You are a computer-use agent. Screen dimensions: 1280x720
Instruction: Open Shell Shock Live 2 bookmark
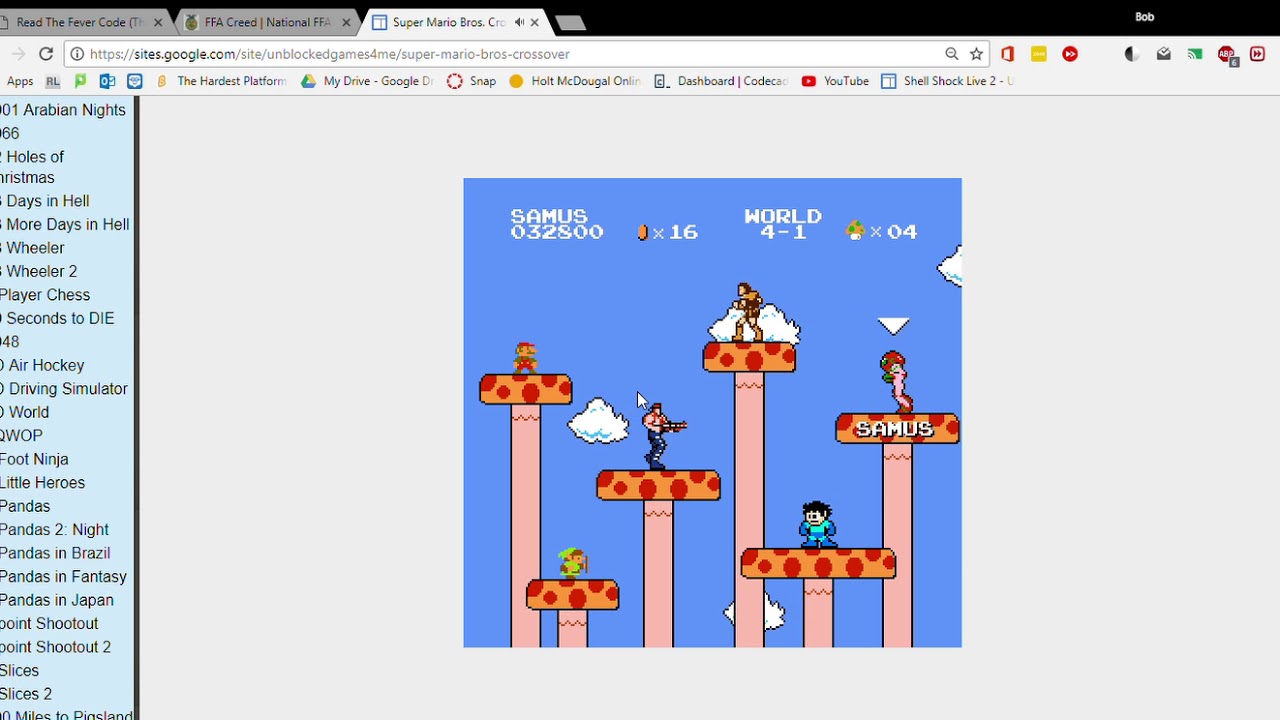click(947, 81)
